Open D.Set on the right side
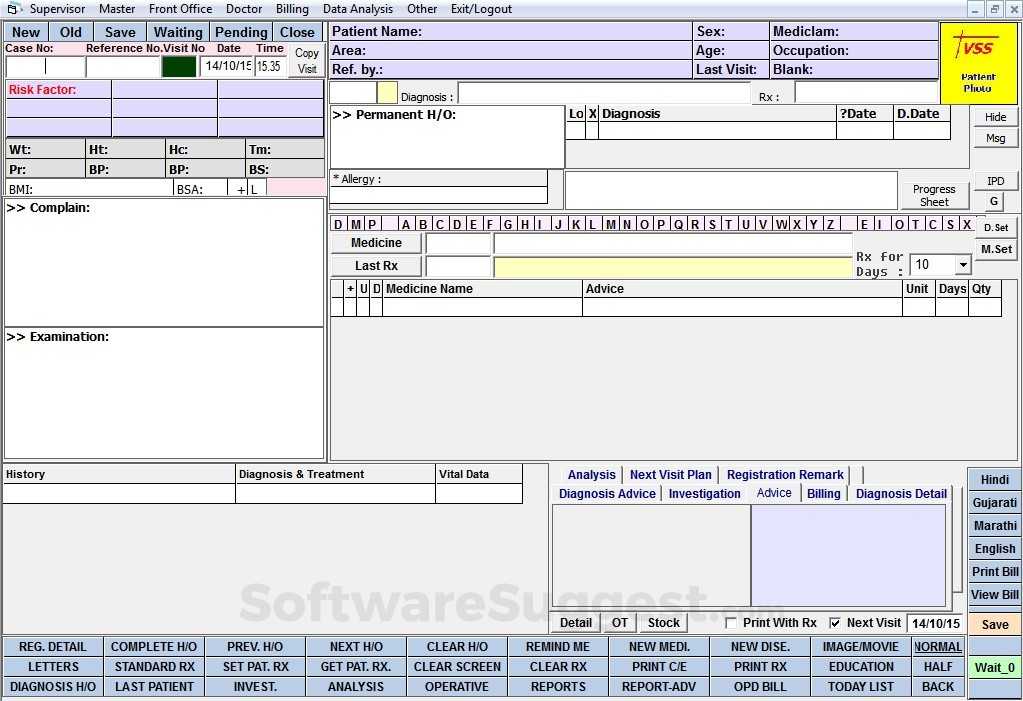This screenshot has height=701, width=1023. tap(996, 227)
